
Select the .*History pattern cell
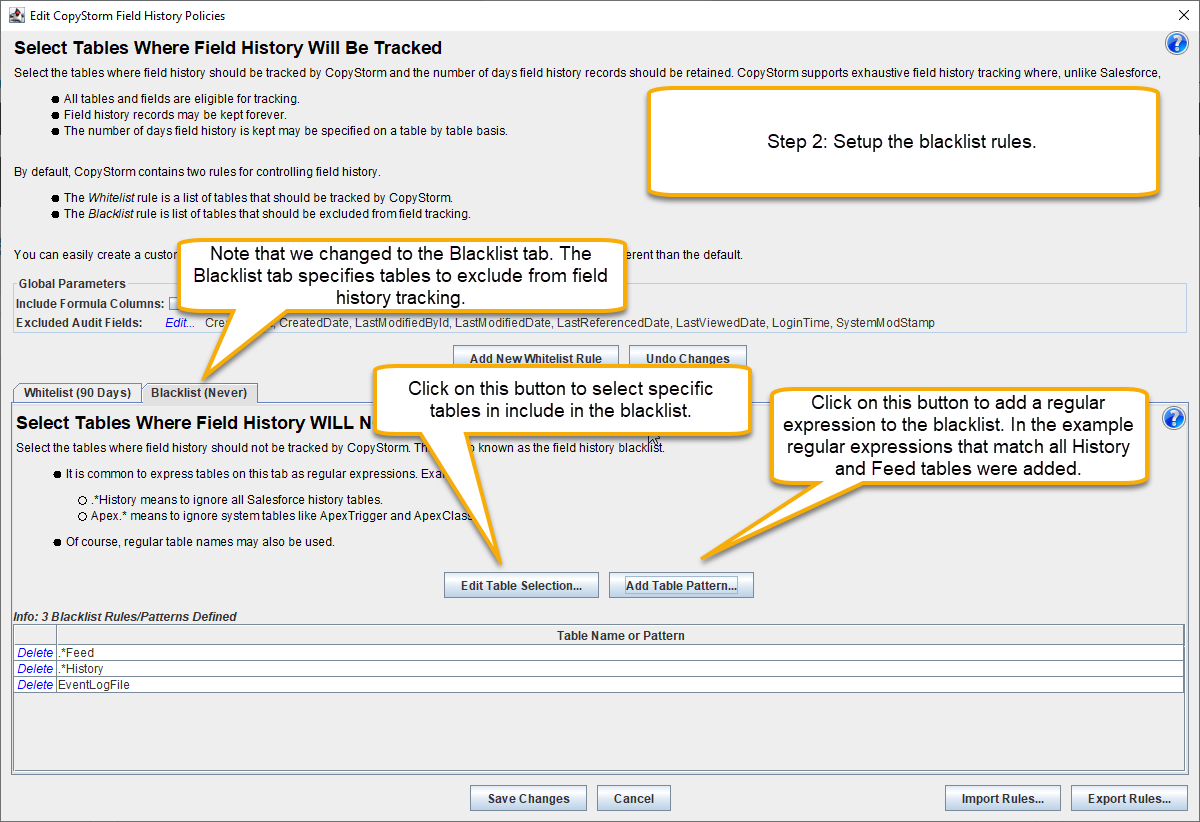click(x=620, y=669)
